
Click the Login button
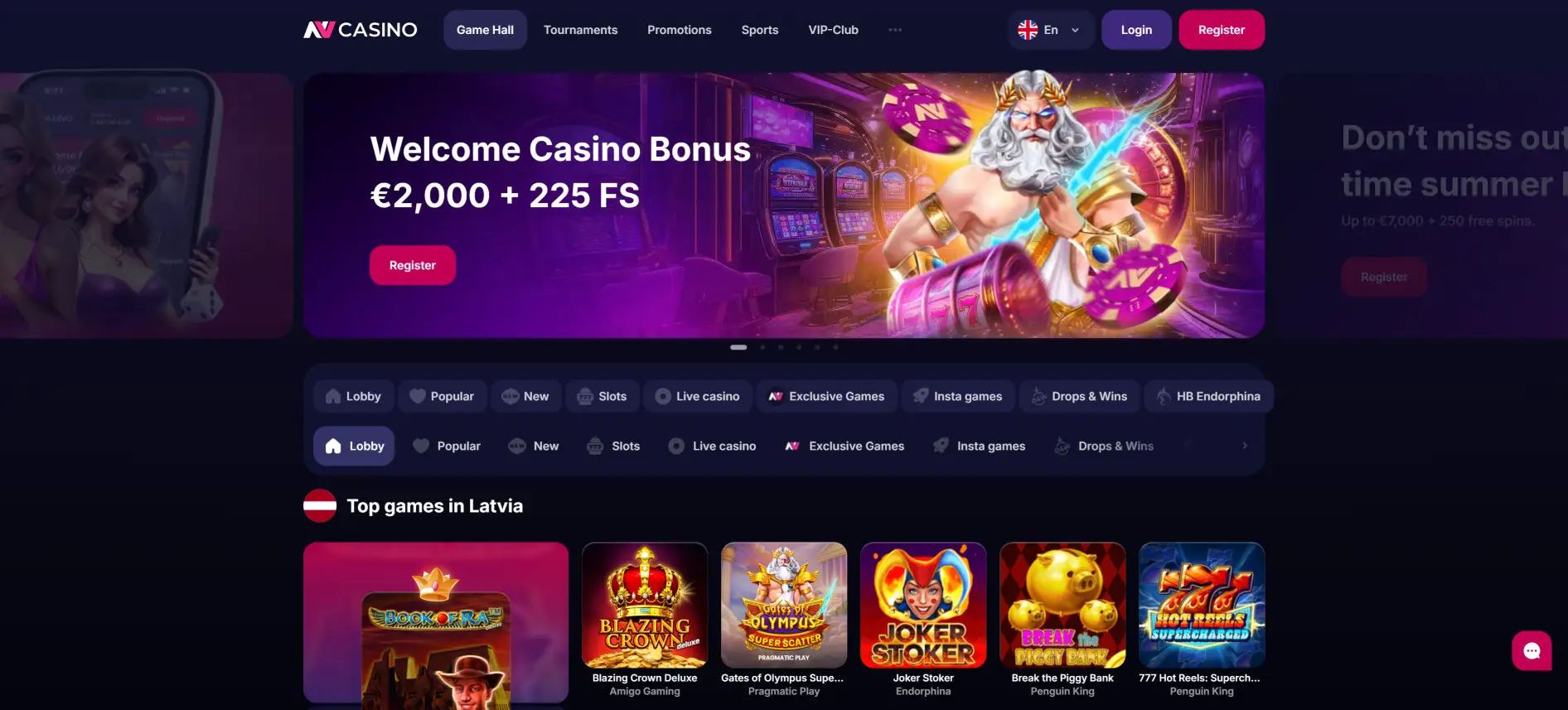pos(1136,30)
